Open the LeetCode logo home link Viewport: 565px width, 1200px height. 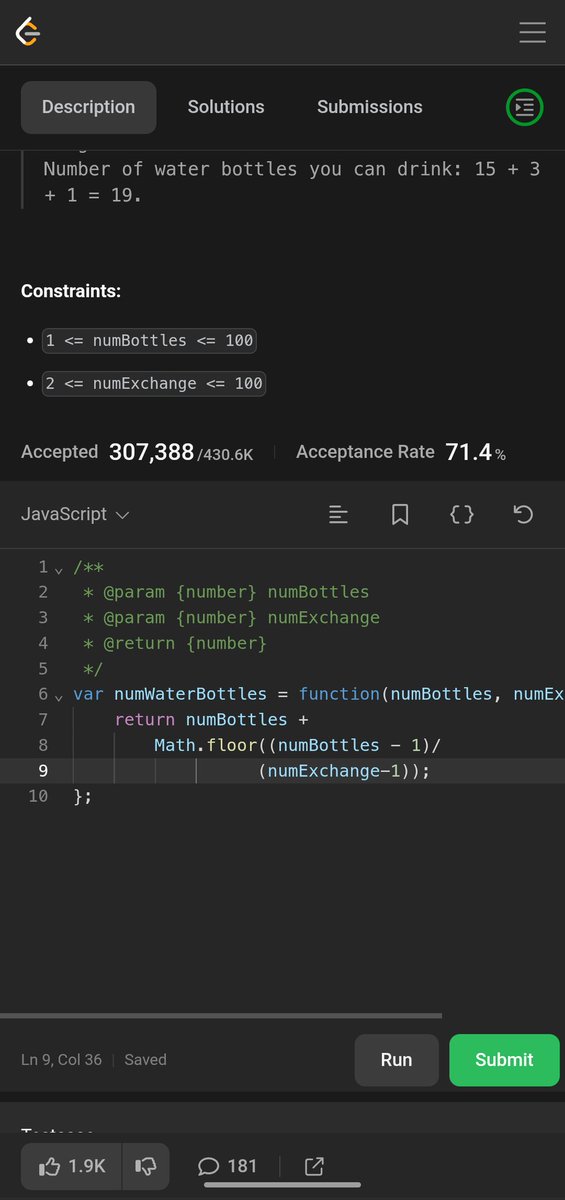27,32
